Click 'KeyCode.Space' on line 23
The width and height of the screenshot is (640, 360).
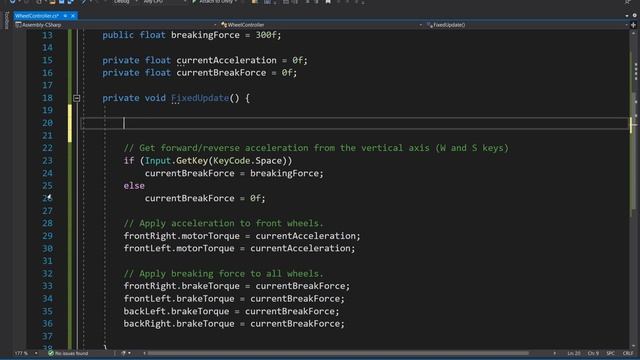click(x=247, y=161)
